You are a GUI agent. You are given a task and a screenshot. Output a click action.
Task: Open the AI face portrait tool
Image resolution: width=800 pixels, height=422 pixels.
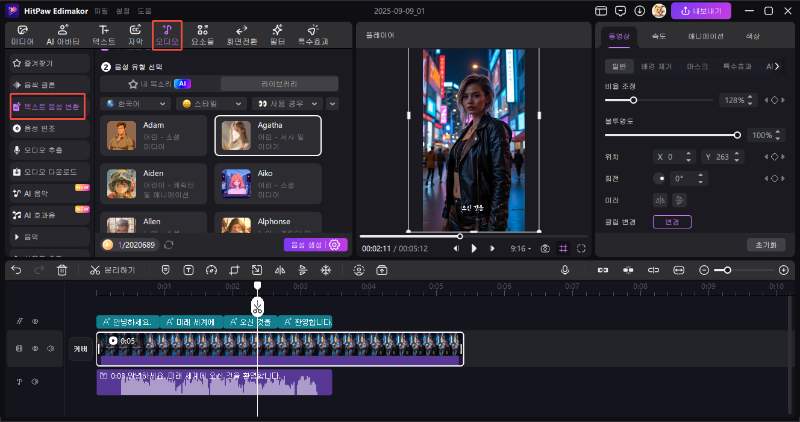click(359, 270)
